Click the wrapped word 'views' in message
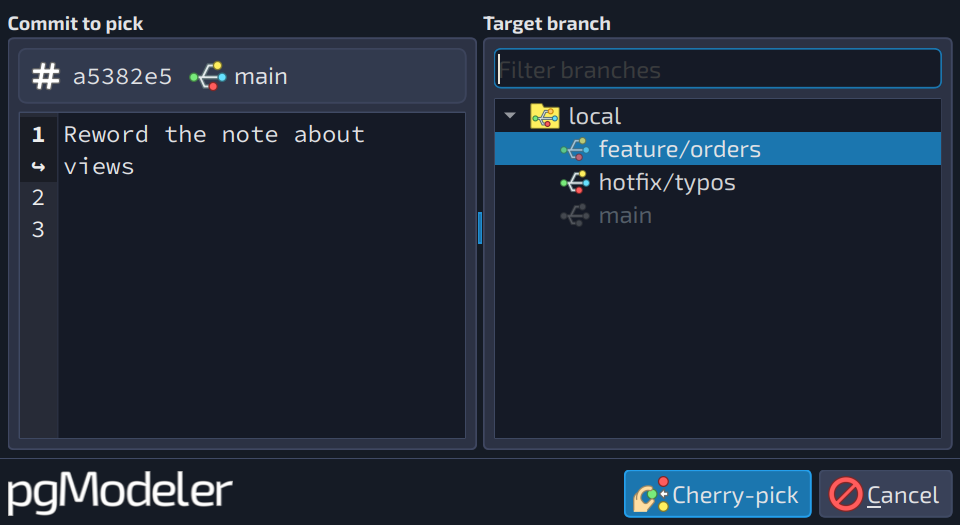This screenshot has width=960, height=525. tap(99, 166)
